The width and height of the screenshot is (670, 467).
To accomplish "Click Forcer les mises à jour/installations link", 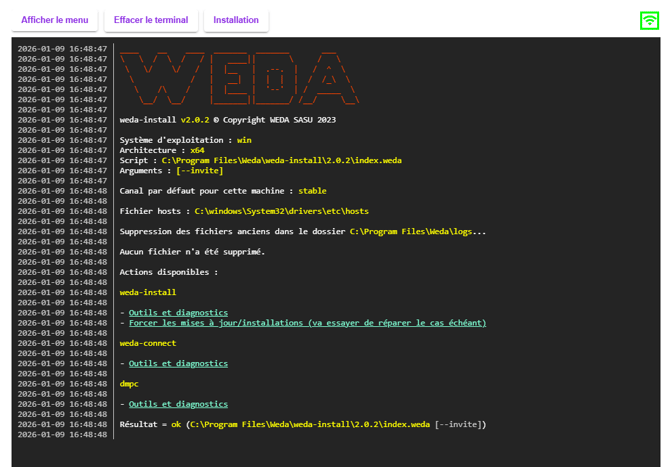I will click(x=307, y=323).
